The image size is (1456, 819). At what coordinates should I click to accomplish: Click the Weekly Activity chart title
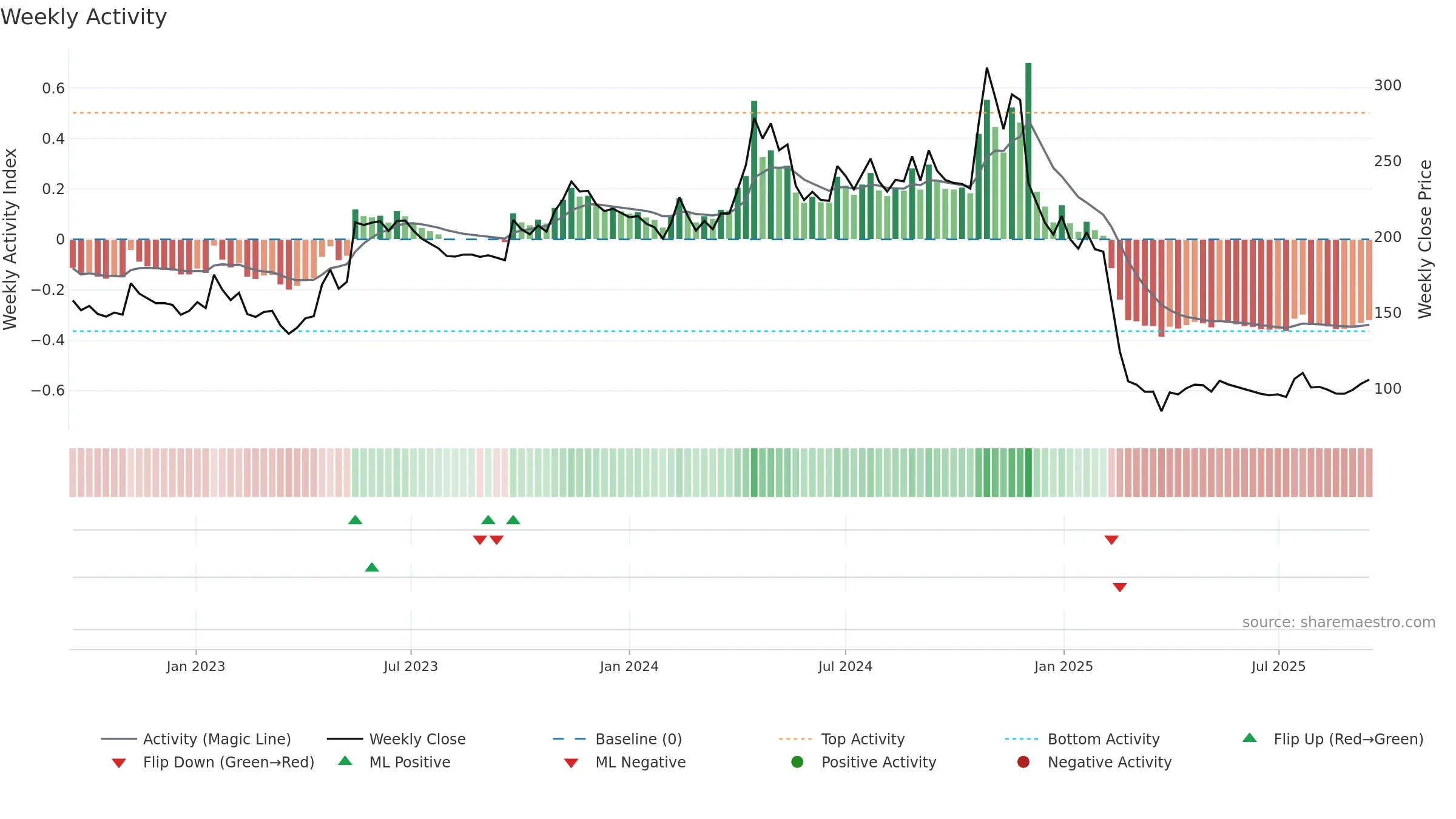(84, 17)
